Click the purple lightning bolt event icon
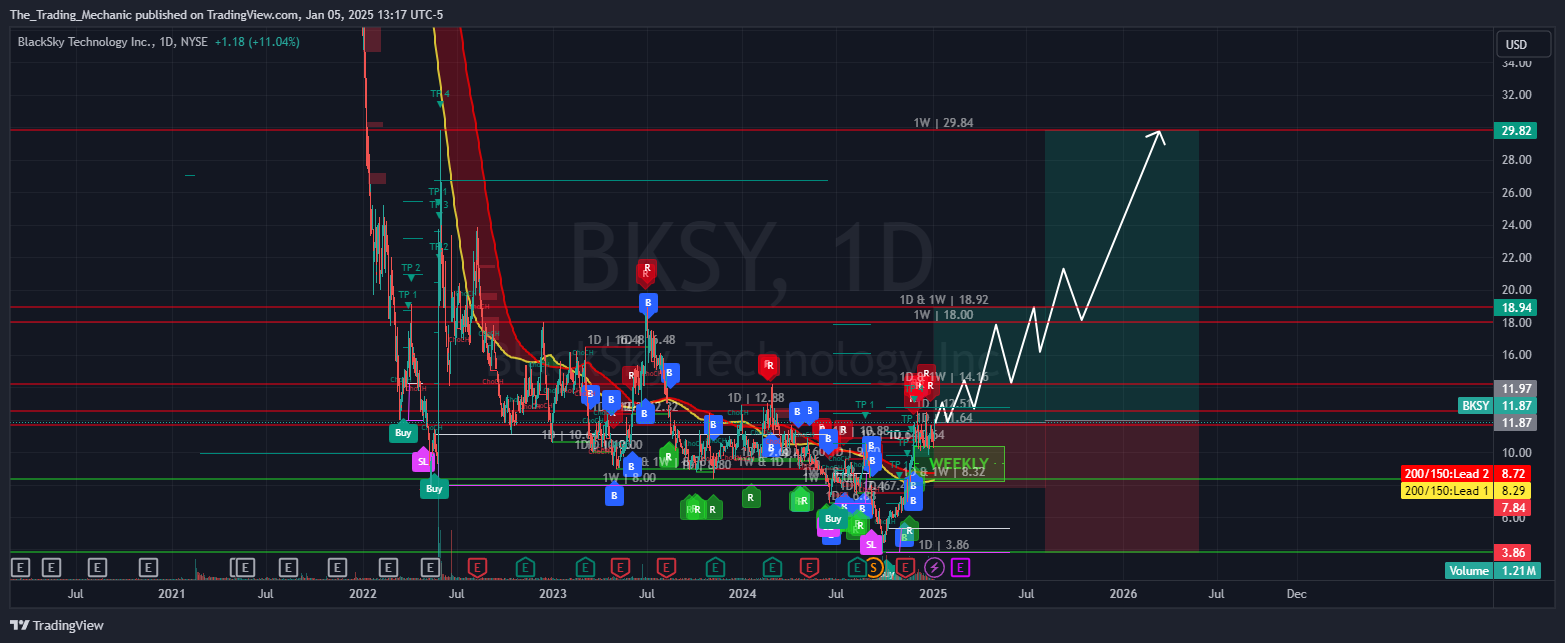Screen dimensions: 1565x643 (934, 568)
